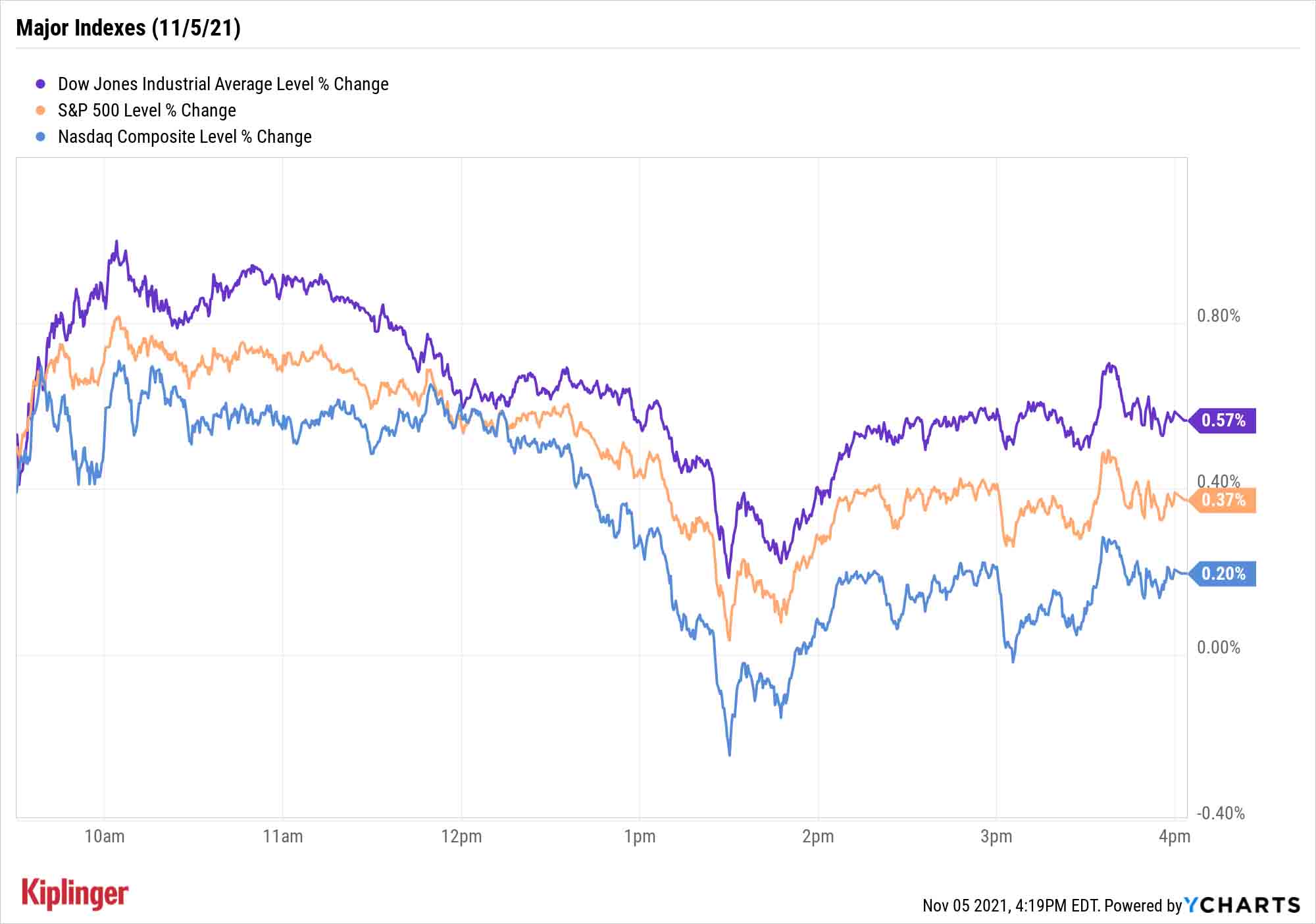Click the orange S&P 500 legend dot
The image size is (1316, 924).
41,111
